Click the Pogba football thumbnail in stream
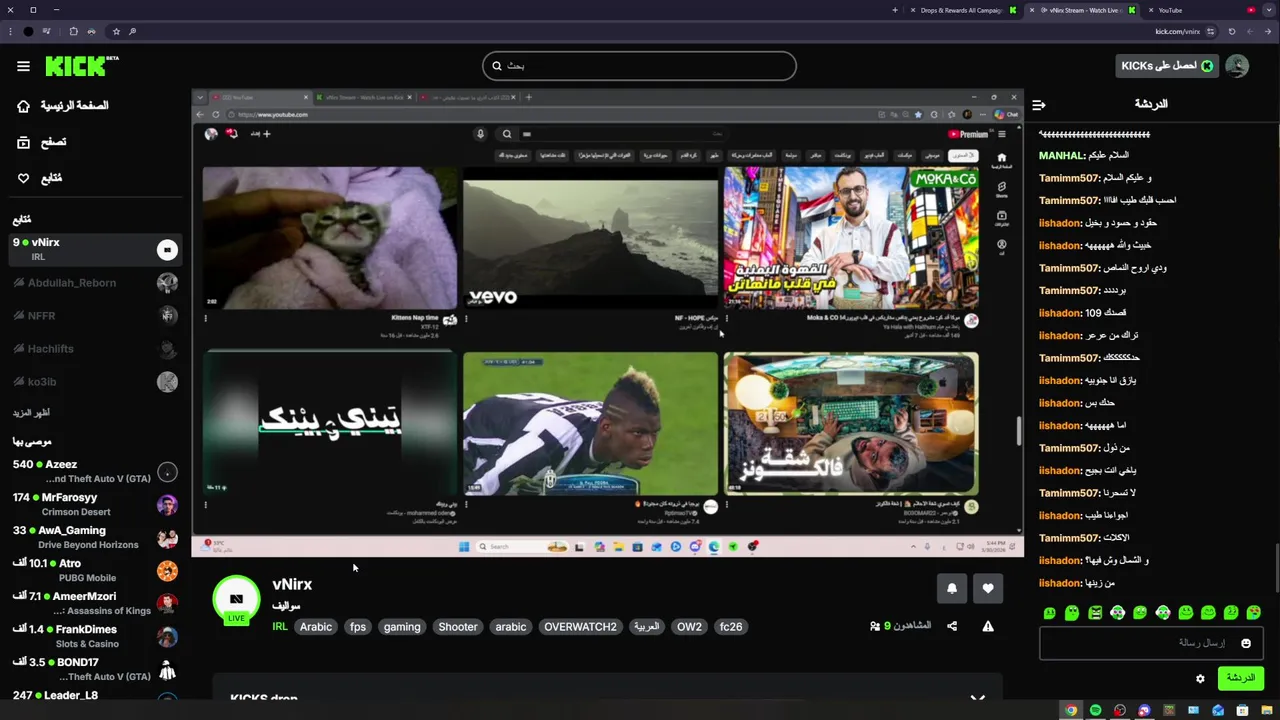This screenshot has height=720, width=1280. pos(590,423)
